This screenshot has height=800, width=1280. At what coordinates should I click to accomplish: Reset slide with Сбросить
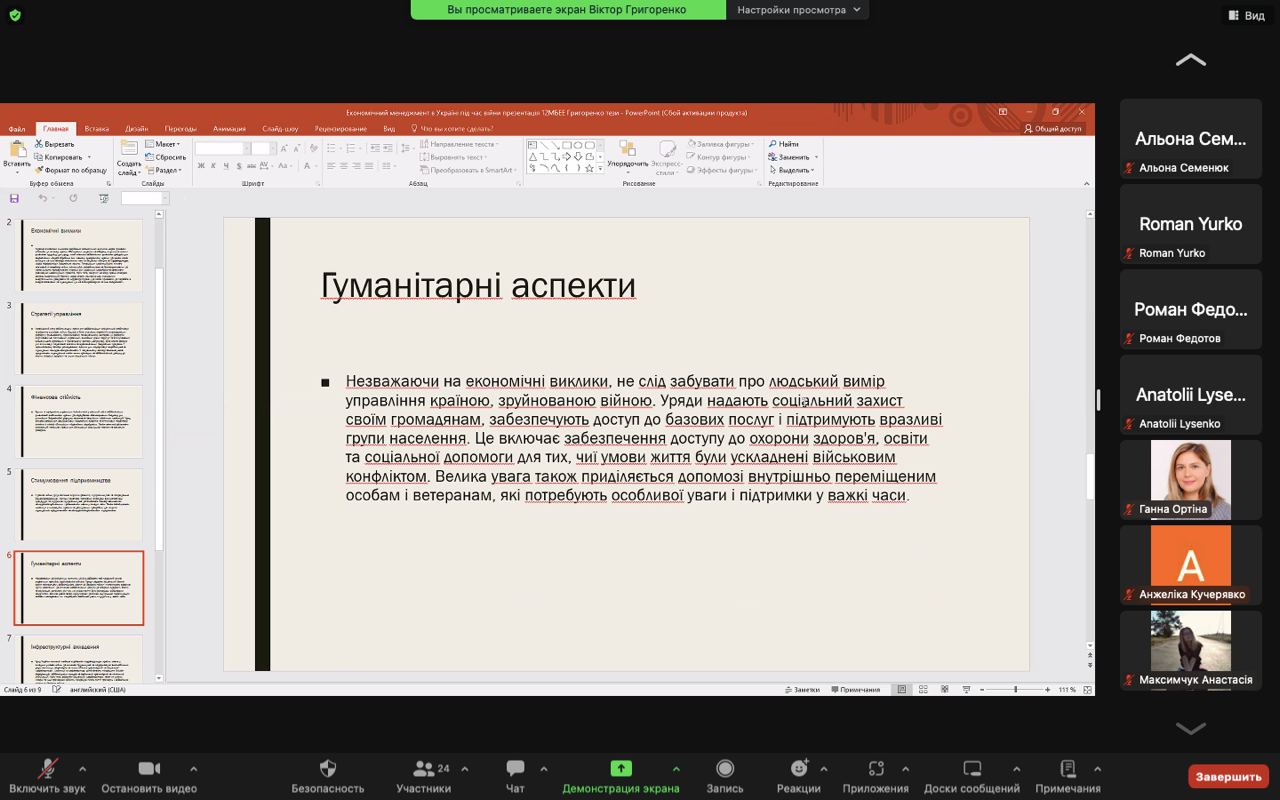coord(165,157)
